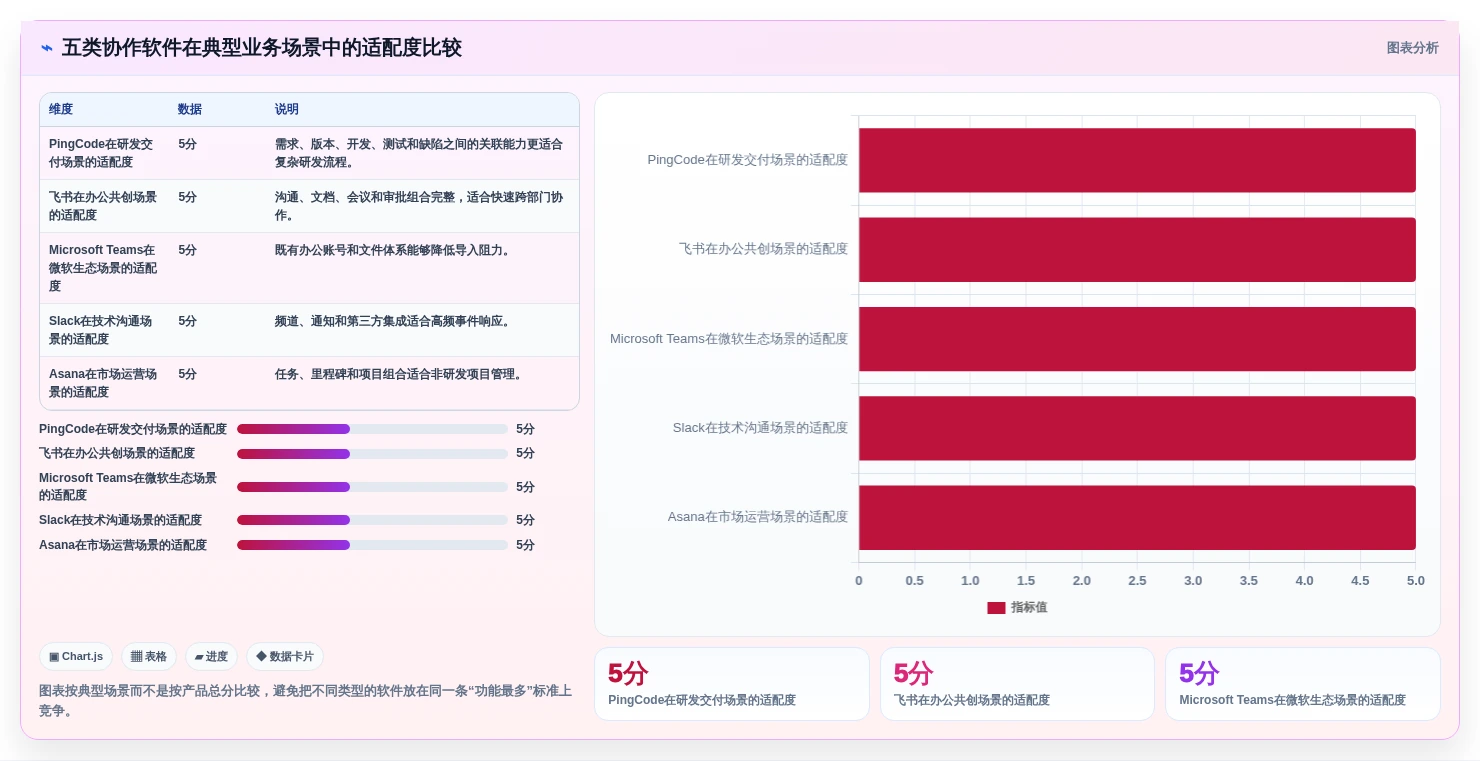Select the Chart.js tag chip
Viewport: 1480px width, 761px height.
76,657
